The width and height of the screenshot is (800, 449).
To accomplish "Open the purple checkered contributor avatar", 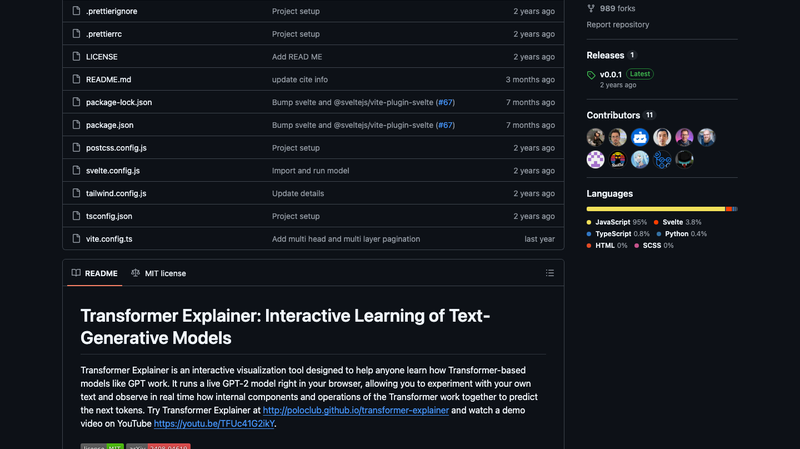I will [x=595, y=160].
